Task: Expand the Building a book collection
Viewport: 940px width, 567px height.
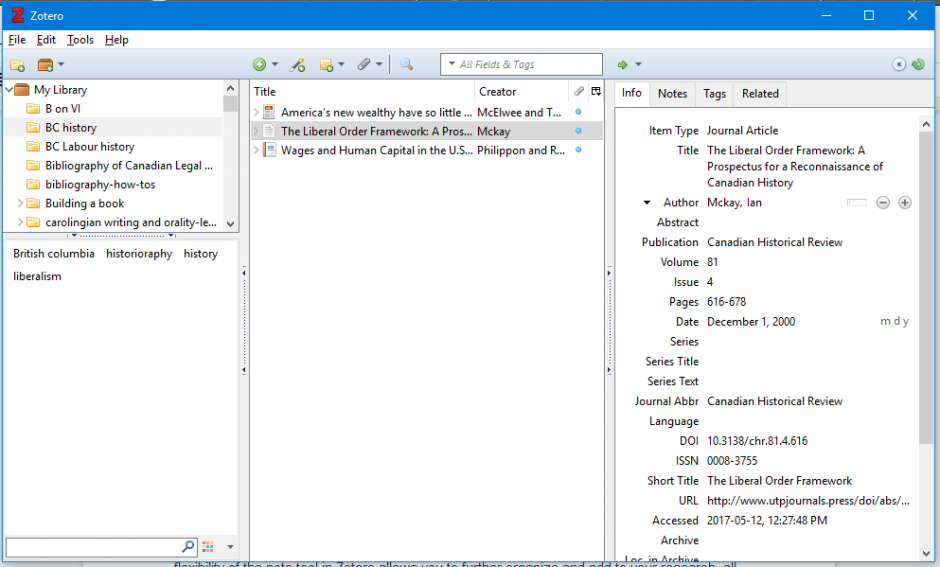Action: coord(20,203)
